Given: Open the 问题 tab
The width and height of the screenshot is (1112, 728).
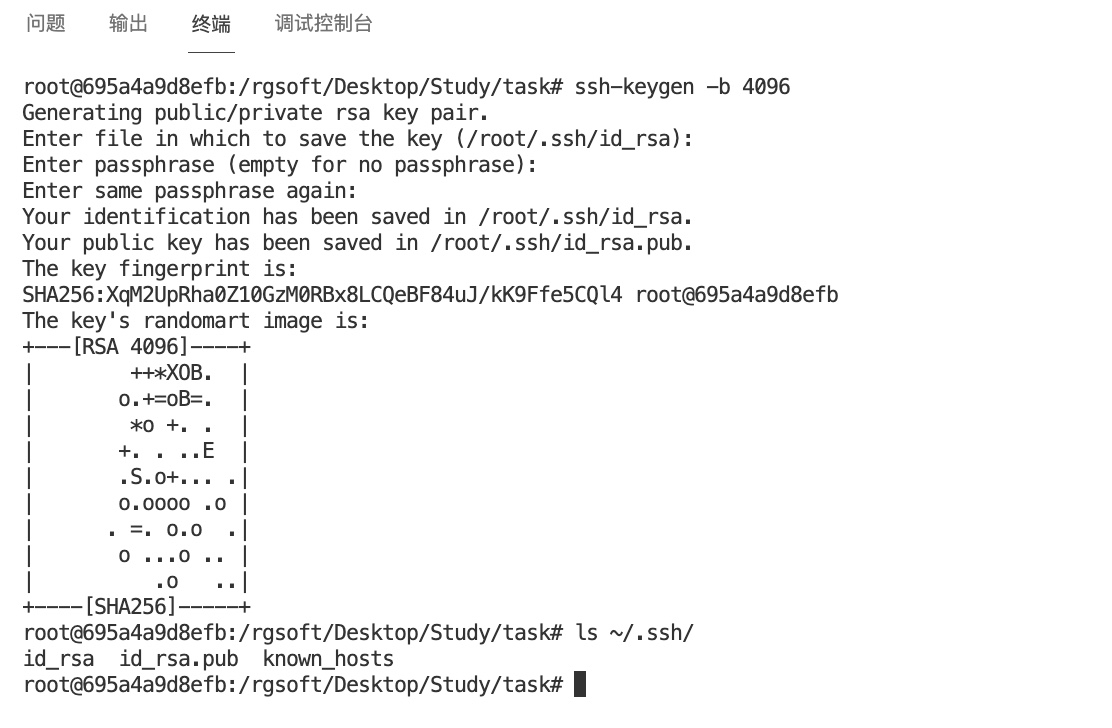Looking at the screenshot, I should coord(46,24).
